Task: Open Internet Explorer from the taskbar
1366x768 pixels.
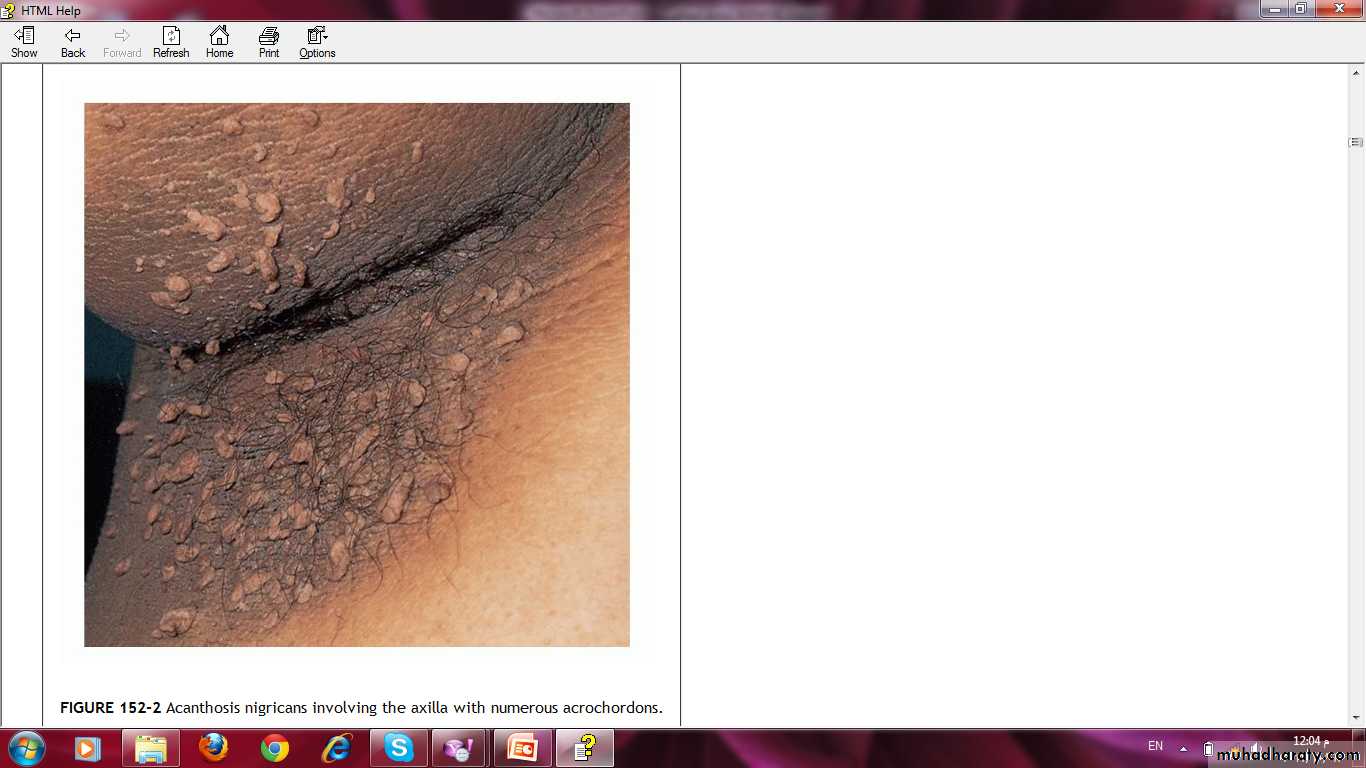Action: pos(337,748)
